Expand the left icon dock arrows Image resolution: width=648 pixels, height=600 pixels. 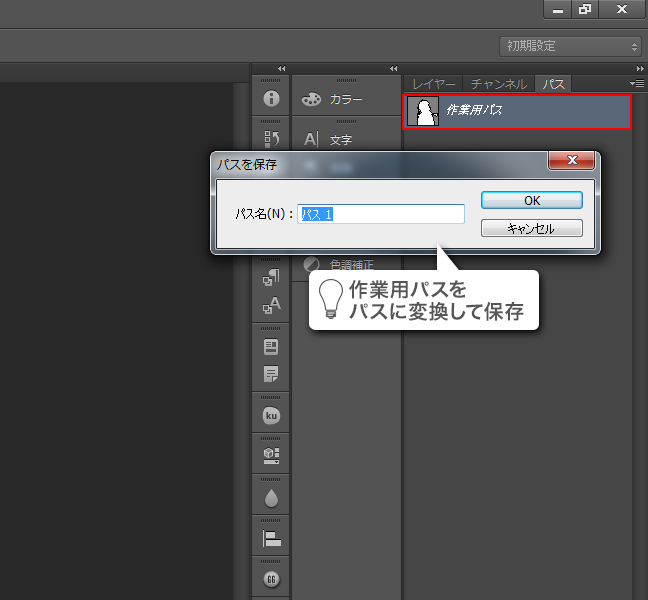click(x=281, y=68)
